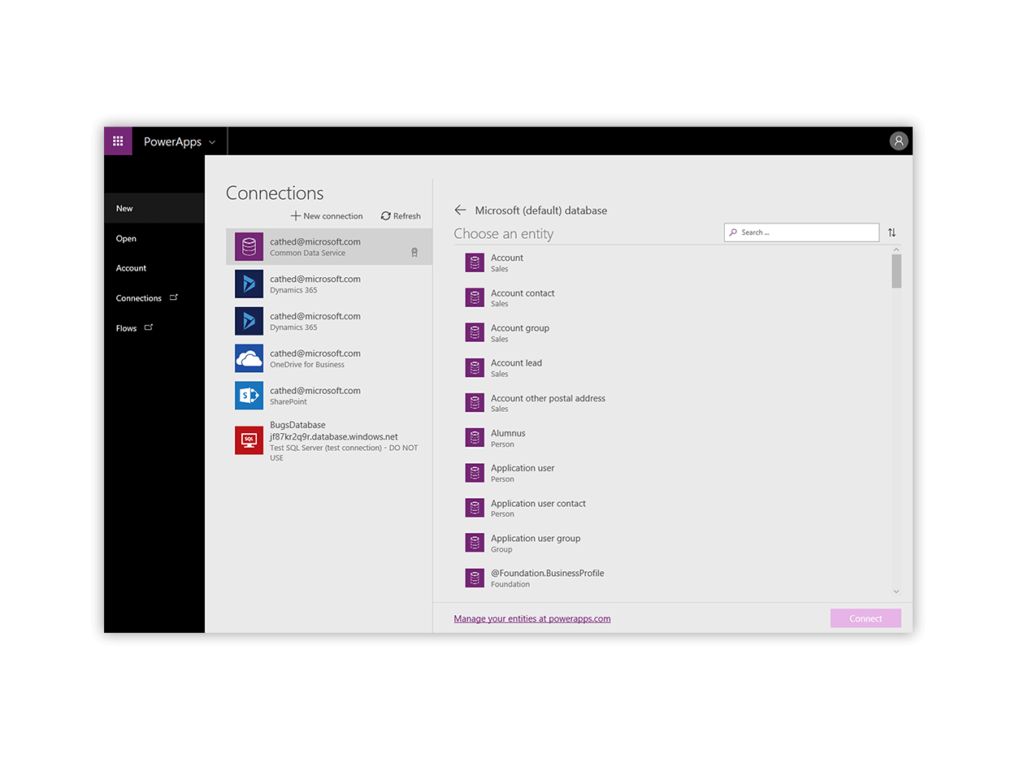
Task: Click the entity Search input field
Action: point(801,233)
